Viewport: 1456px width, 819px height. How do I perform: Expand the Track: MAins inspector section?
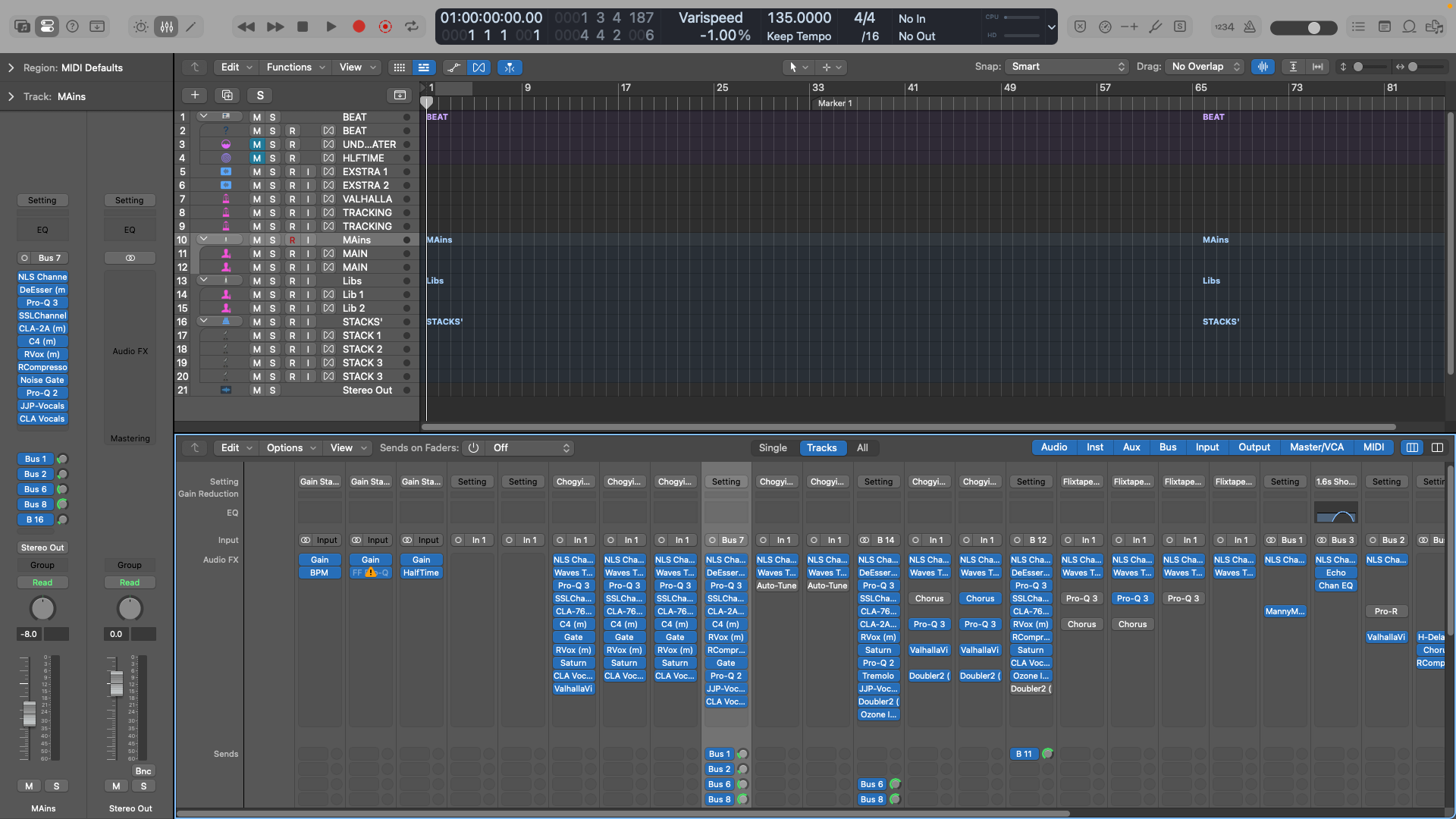[x=11, y=96]
